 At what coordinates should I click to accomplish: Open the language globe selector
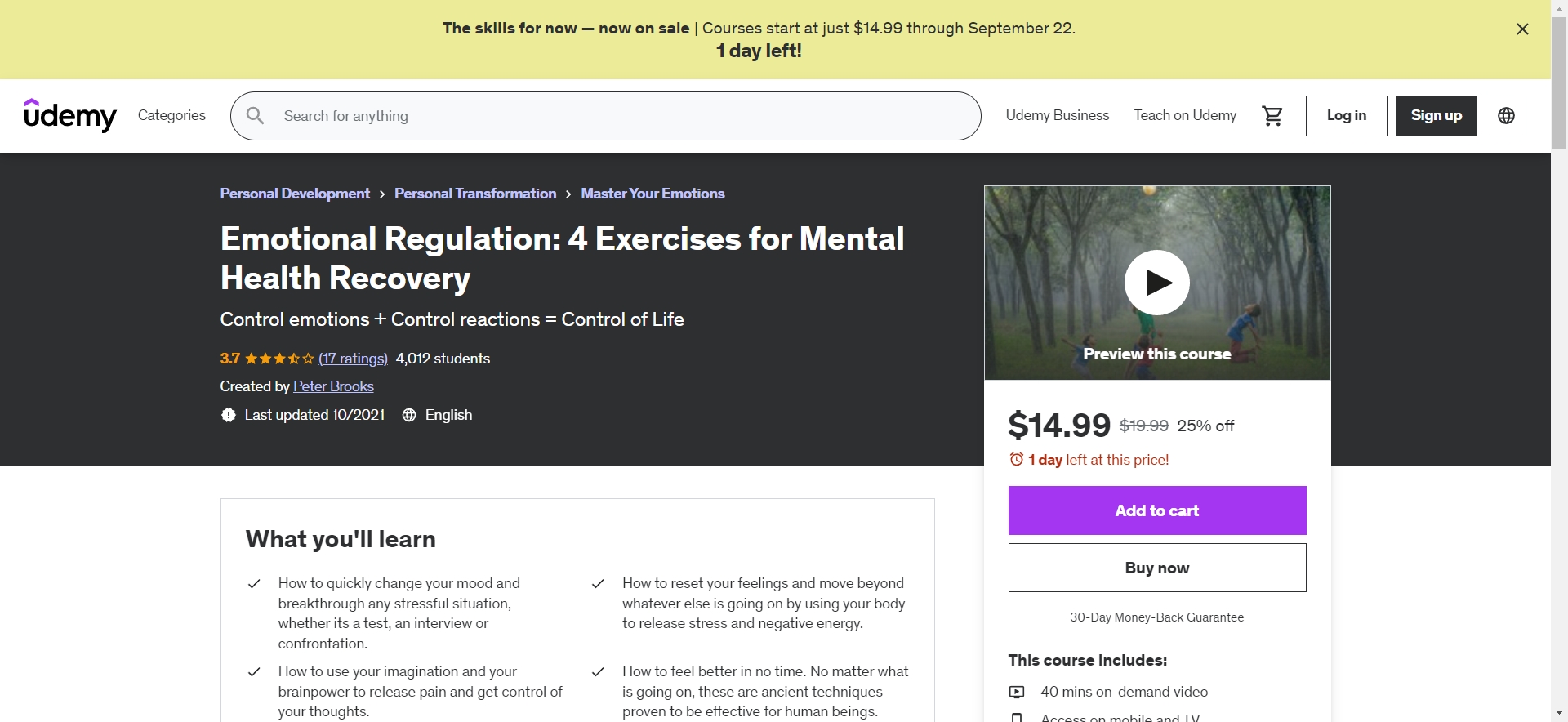[1506, 116]
